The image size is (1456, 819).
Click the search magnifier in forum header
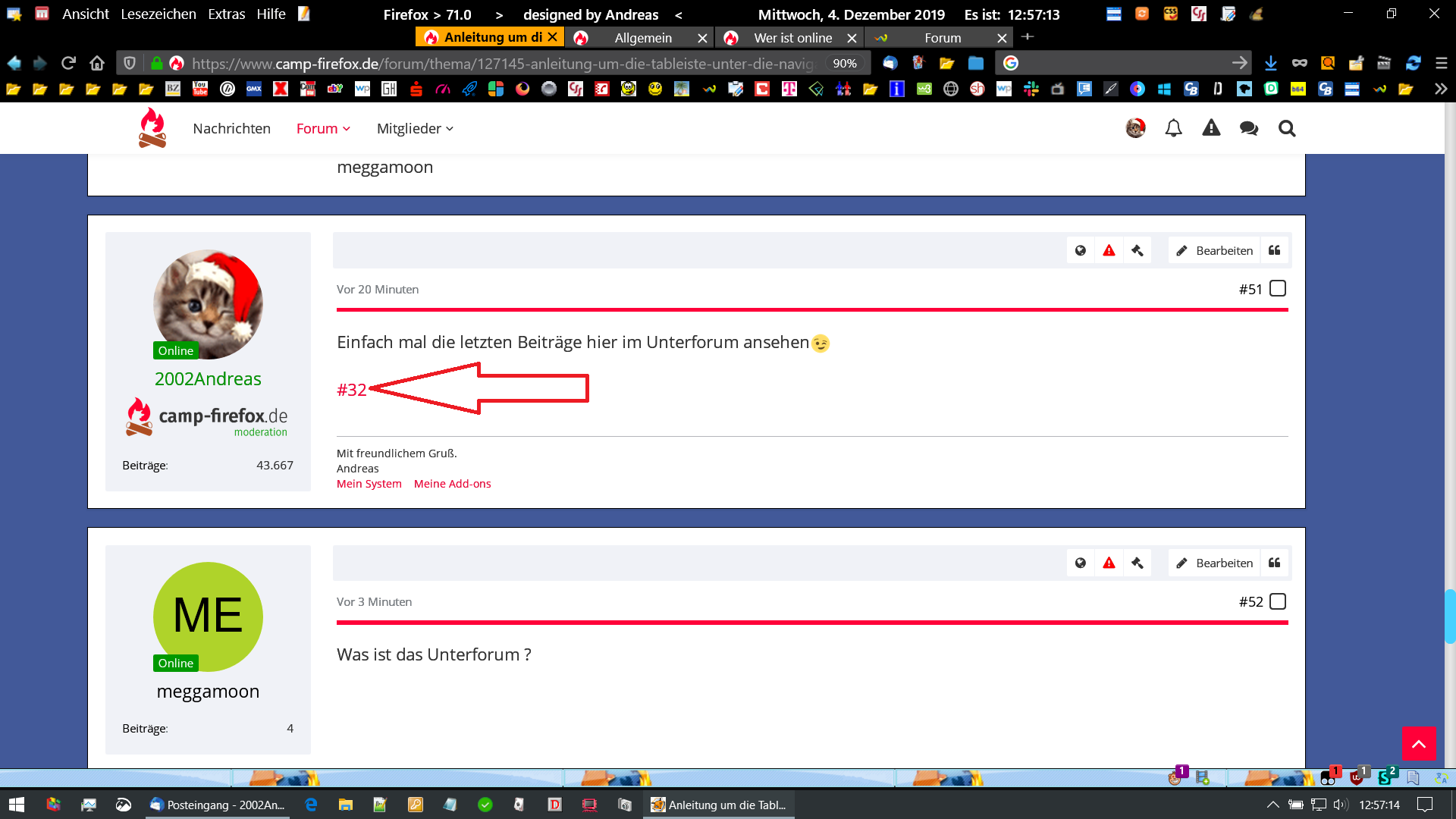tap(1287, 128)
